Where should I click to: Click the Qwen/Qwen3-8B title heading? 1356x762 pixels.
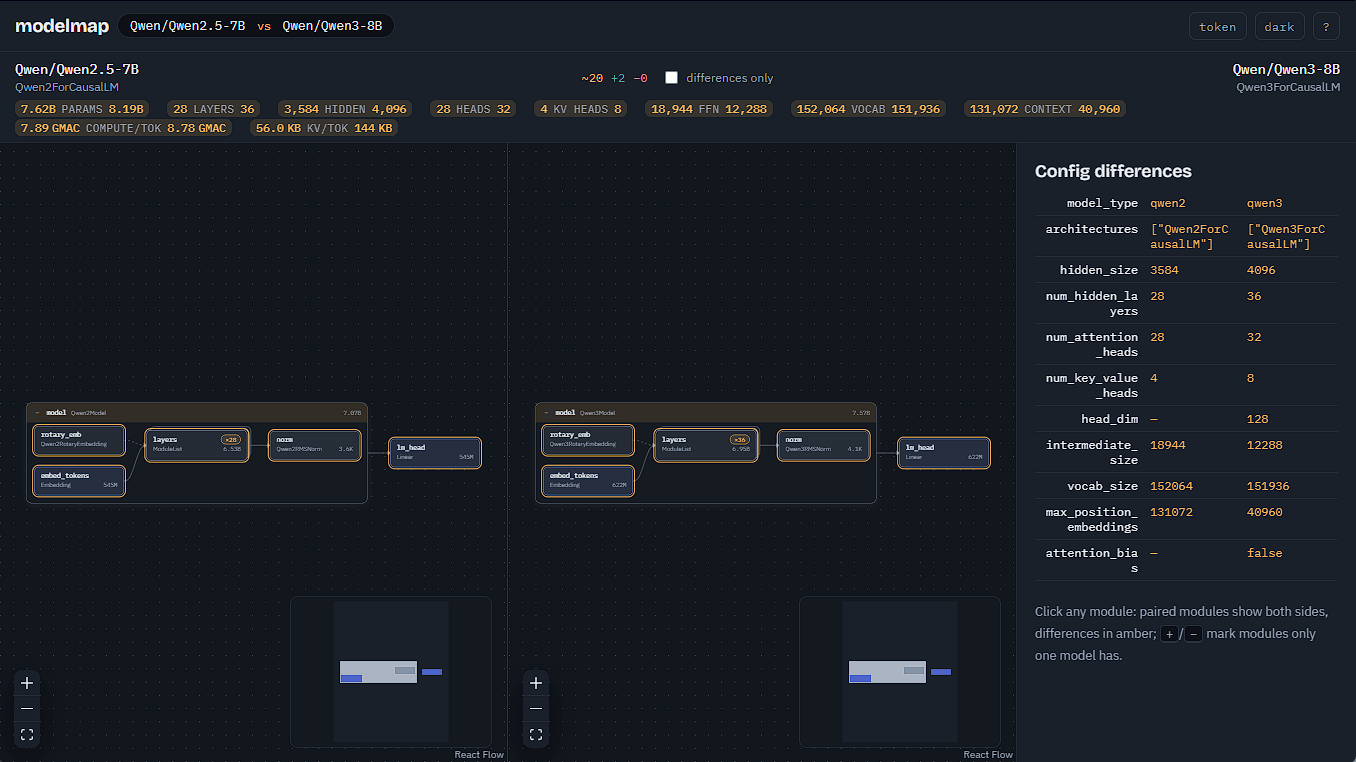coord(1286,69)
